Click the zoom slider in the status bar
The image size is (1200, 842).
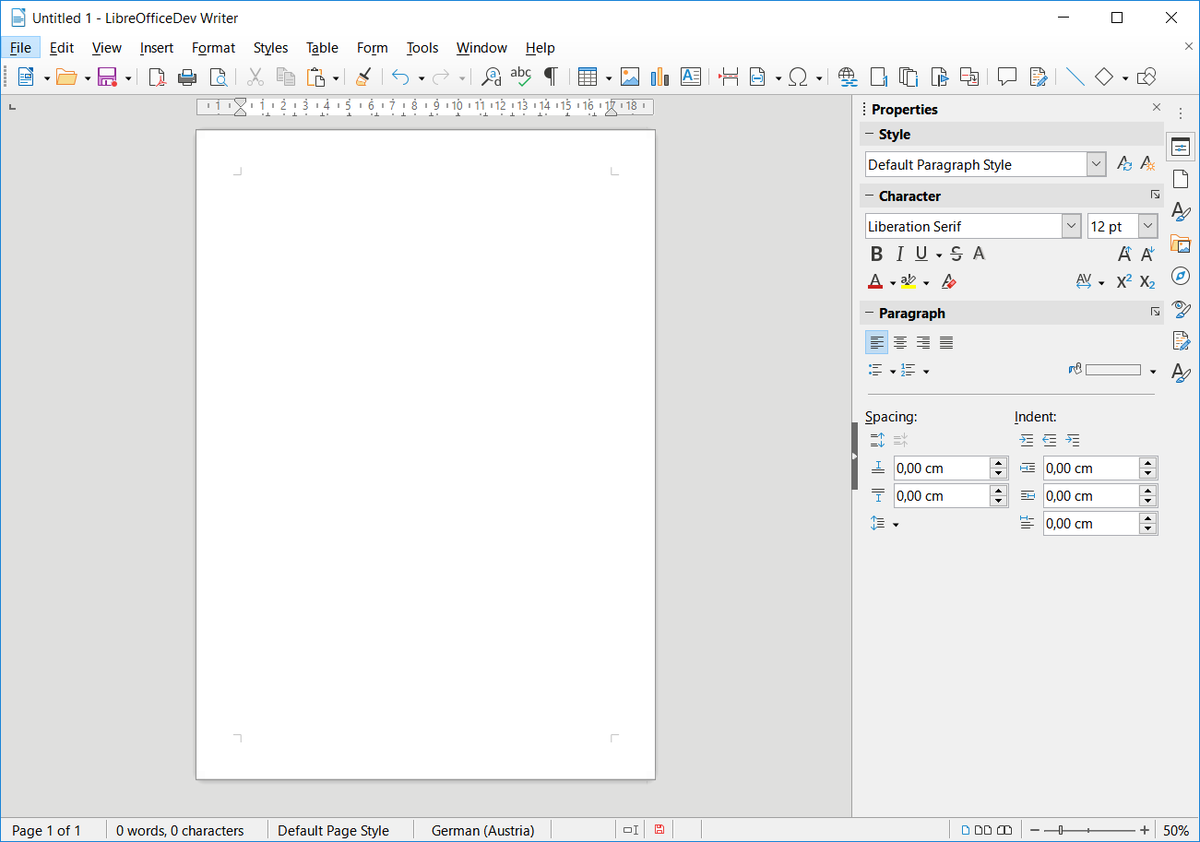[x=1088, y=830]
